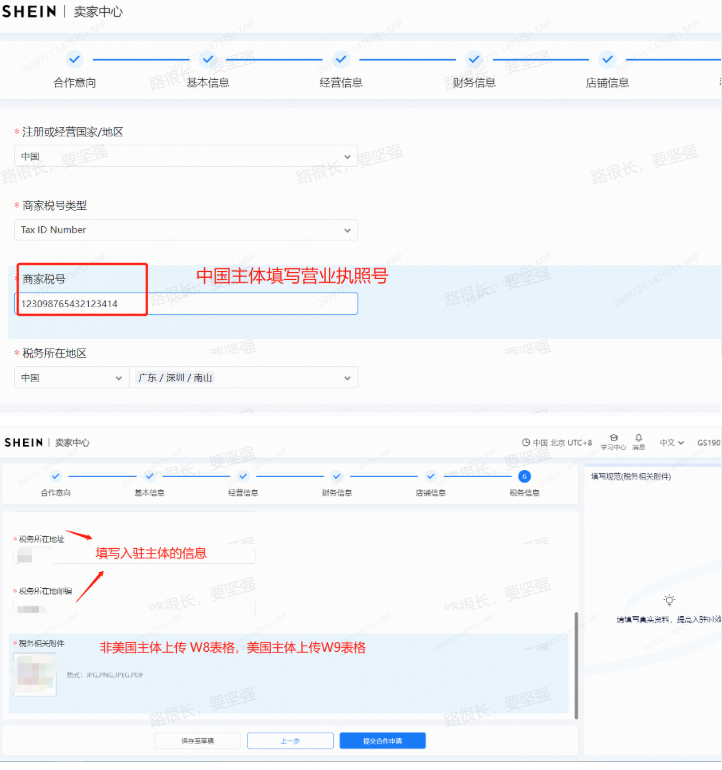Open the GS190 account menu
722x770 pixels.
pyautogui.click(x=708, y=442)
